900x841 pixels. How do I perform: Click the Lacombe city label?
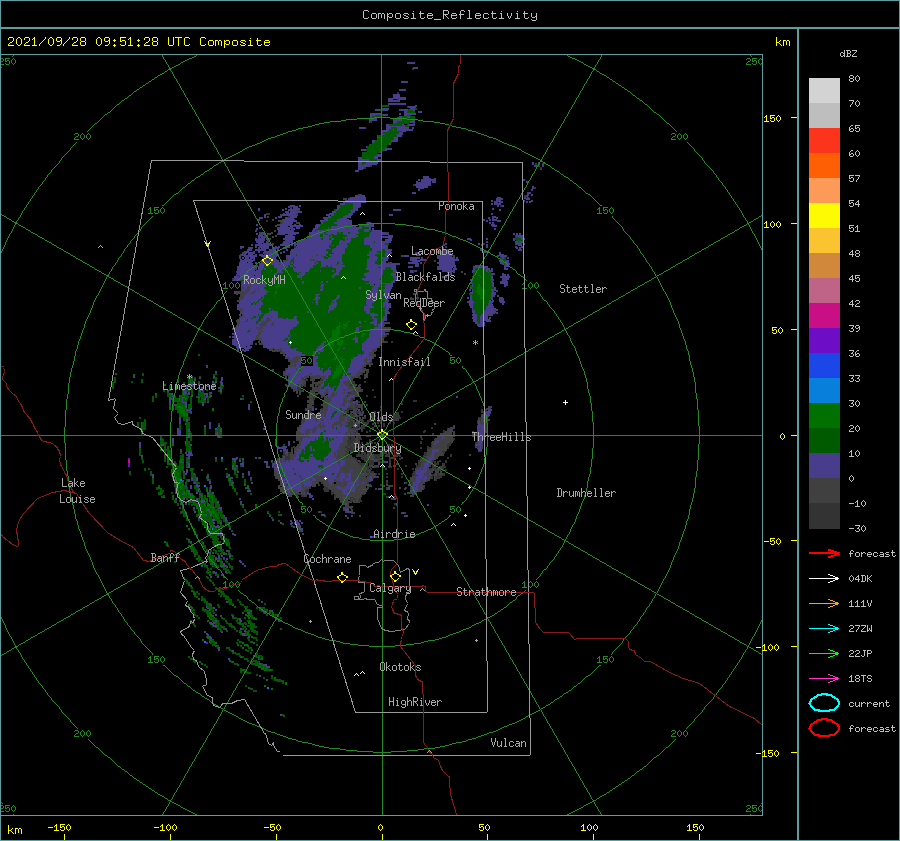pos(432,251)
